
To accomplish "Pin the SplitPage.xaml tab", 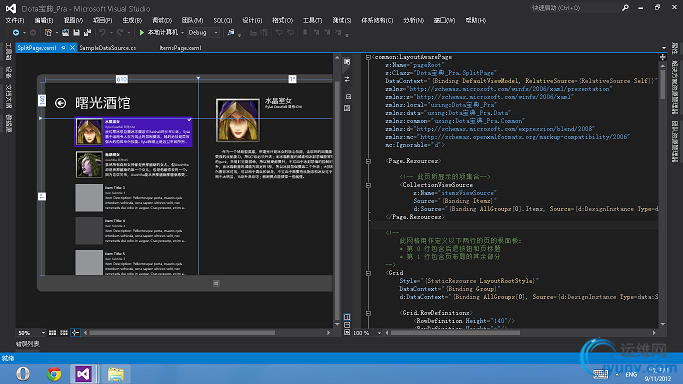I will pyautogui.click(x=63, y=48).
